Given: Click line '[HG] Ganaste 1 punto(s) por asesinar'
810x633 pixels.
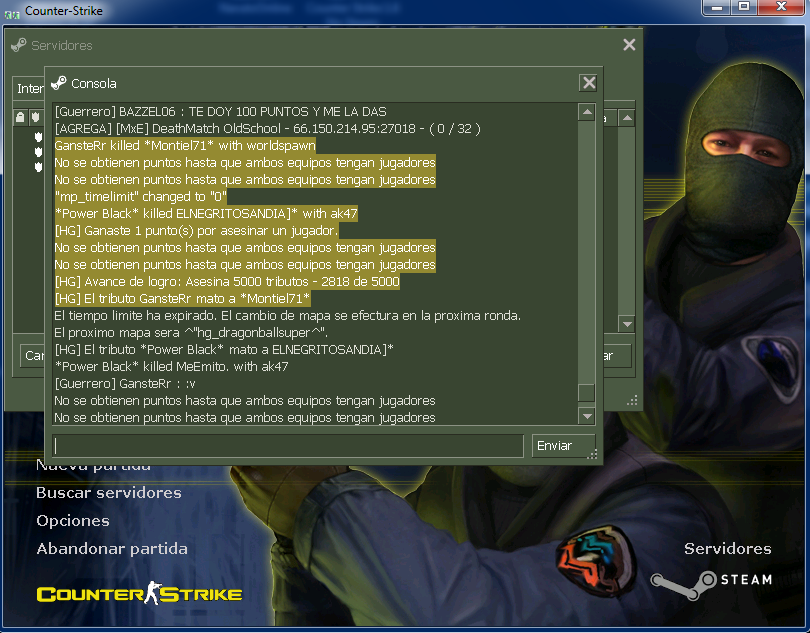Looking at the screenshot, I should [x=196, y=230].
